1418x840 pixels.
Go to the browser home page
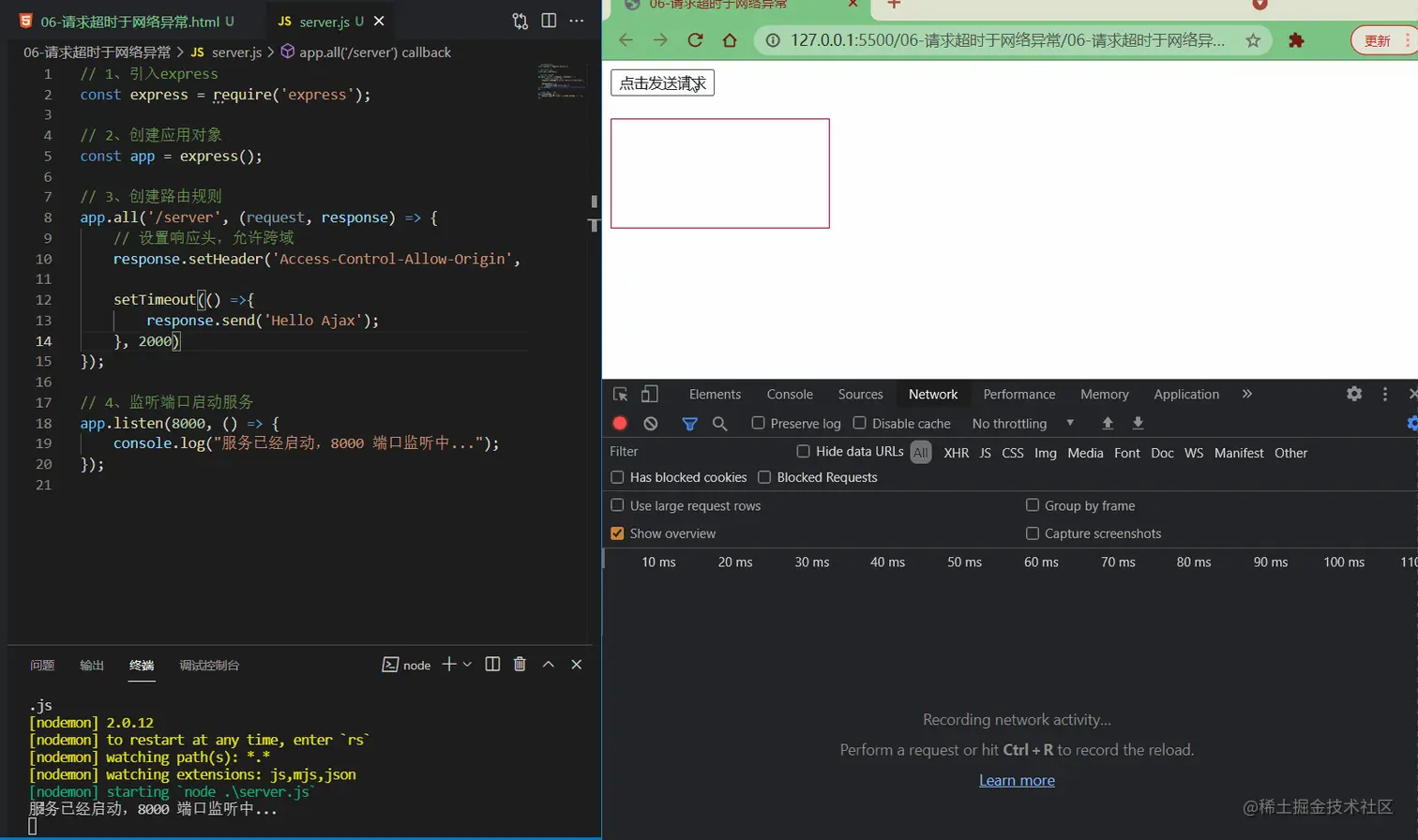point(730,40)
